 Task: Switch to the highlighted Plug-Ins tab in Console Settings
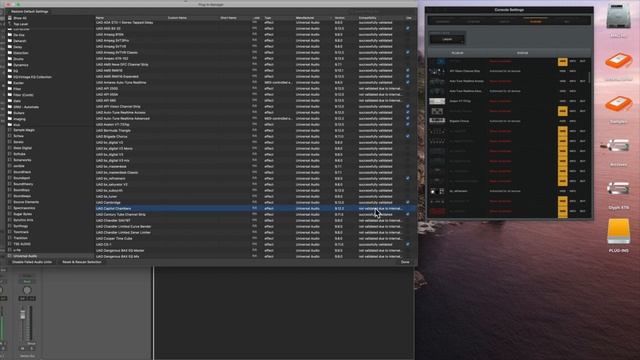point(536,21)
